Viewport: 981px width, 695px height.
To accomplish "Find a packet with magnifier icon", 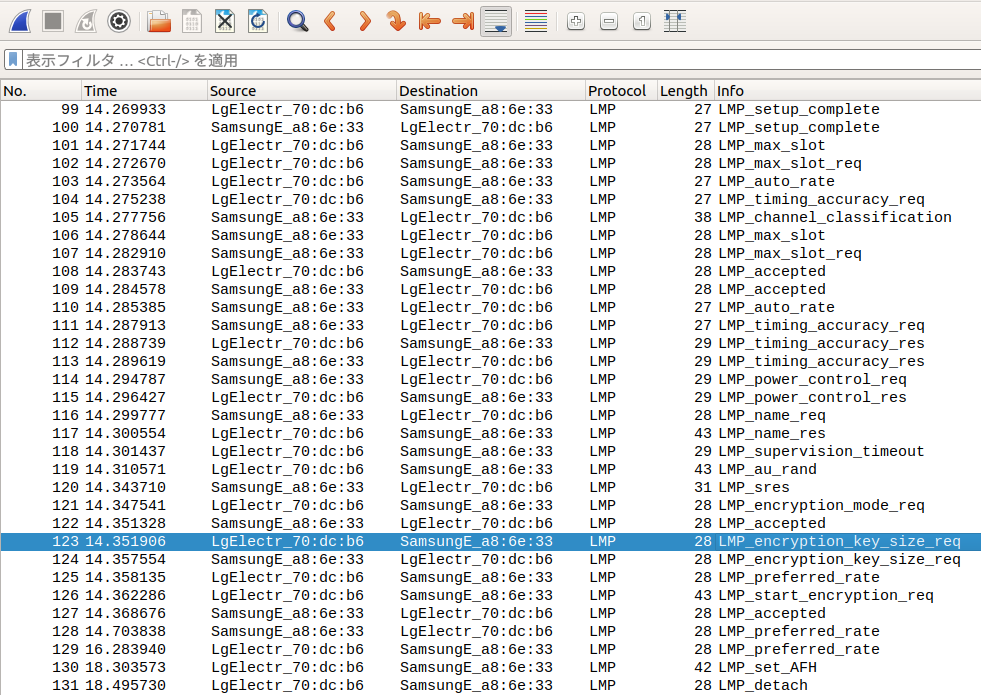I will click(298, 21).
